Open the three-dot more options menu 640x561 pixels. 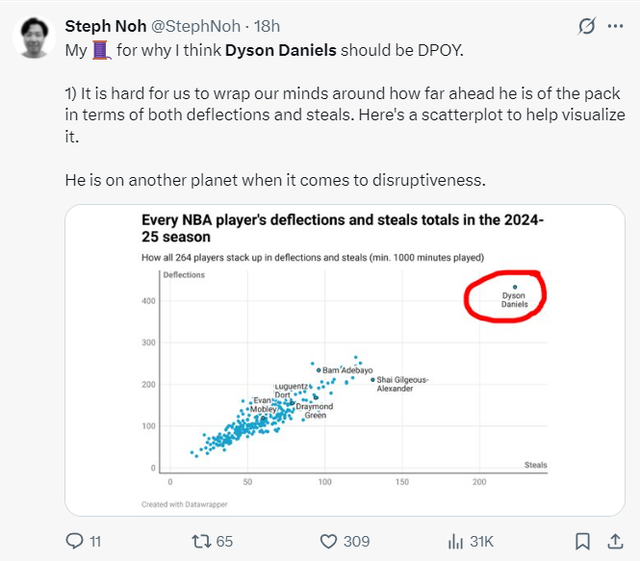(616, 25)
